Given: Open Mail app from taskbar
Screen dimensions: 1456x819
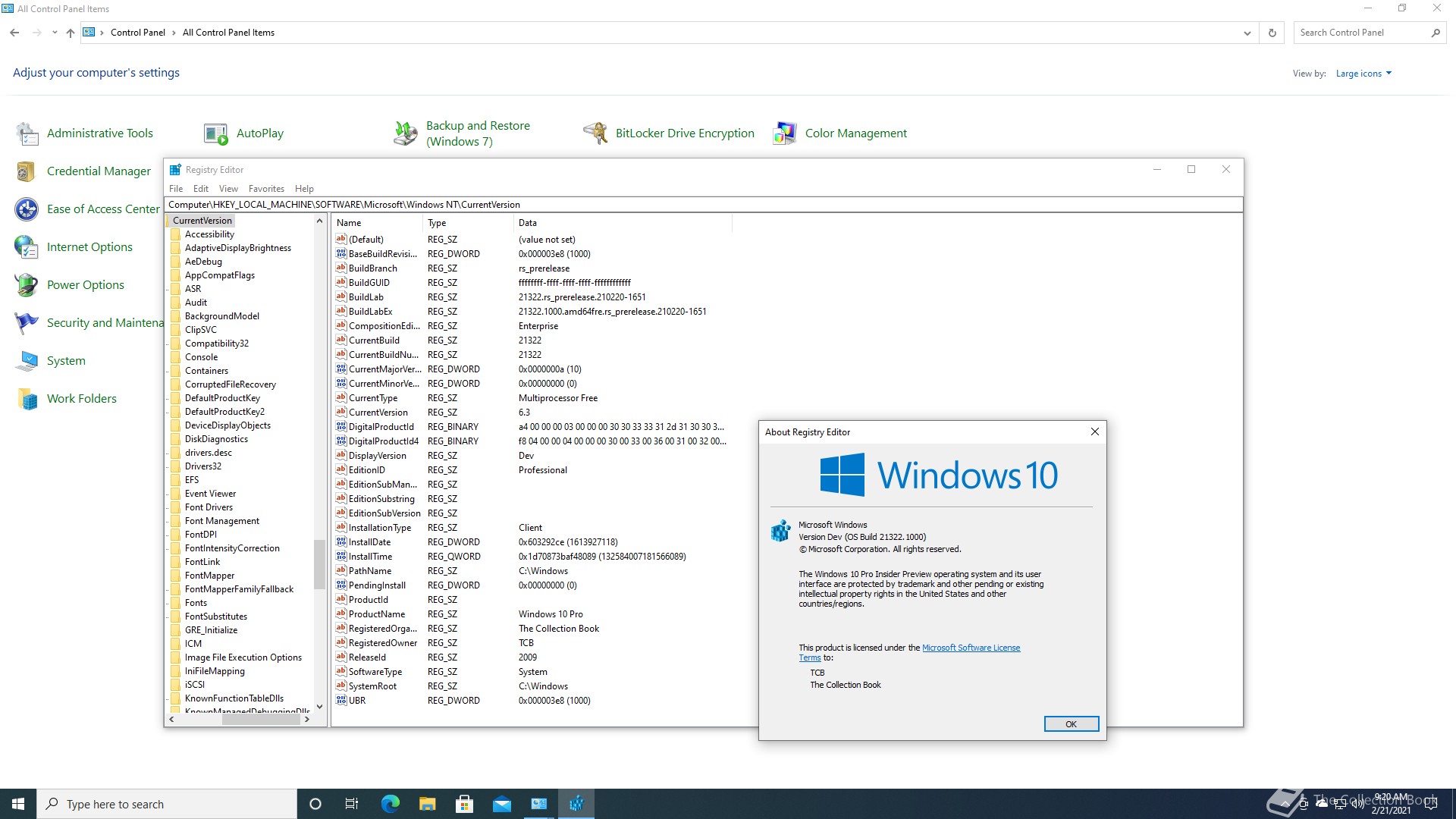Looking at the screenshot, I should [x=501, y=804].
